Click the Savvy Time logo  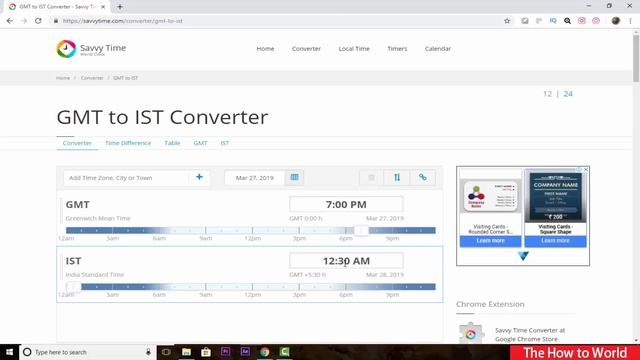[x=91, y=49]
